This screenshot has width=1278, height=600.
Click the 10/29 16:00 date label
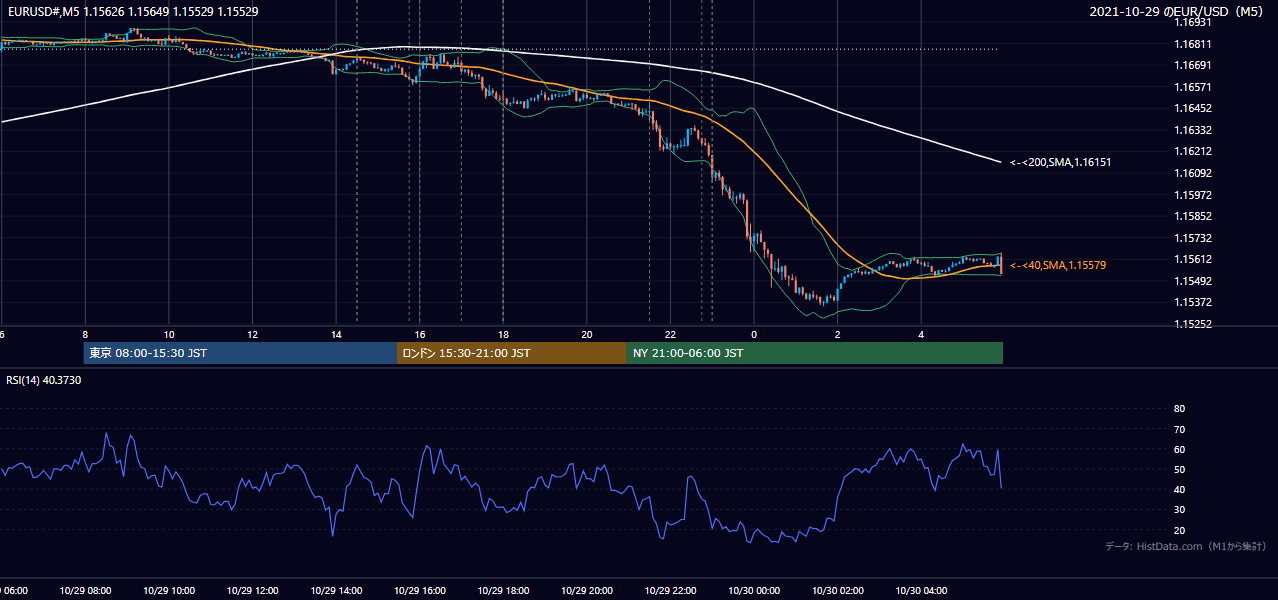tap(420, 591)
